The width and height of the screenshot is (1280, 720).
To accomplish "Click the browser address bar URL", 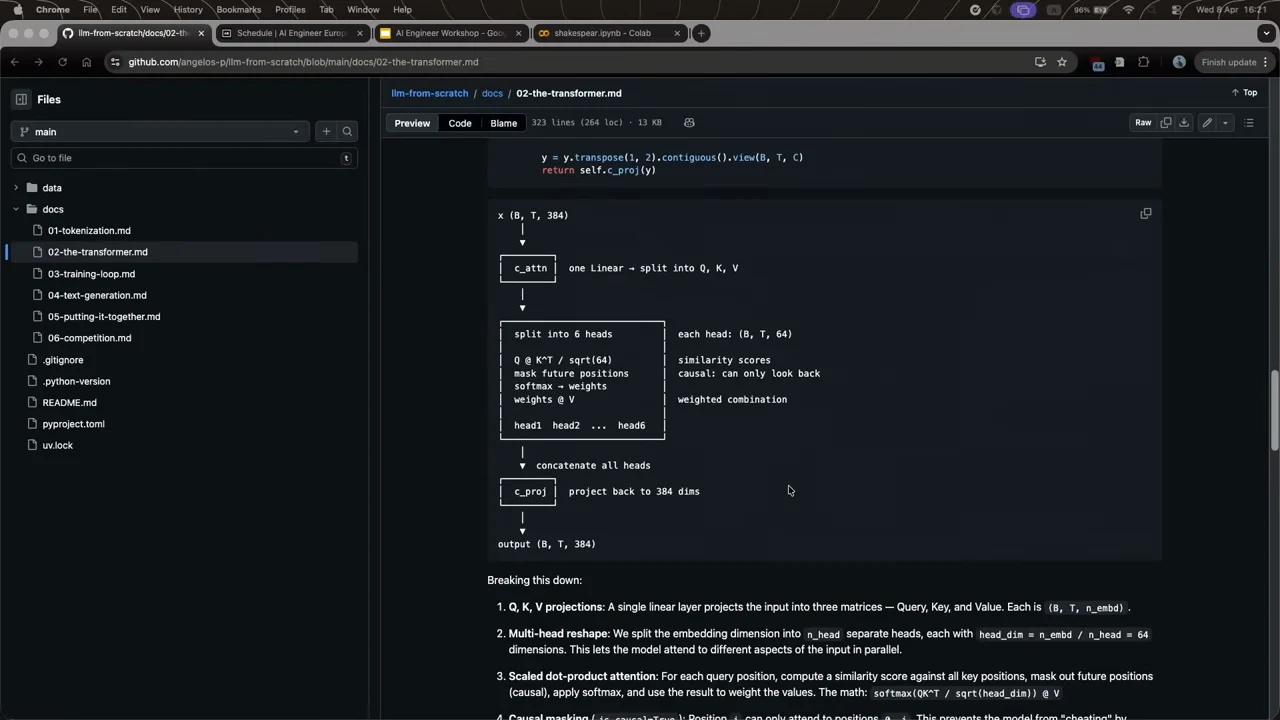I will [x=303, y=62].
